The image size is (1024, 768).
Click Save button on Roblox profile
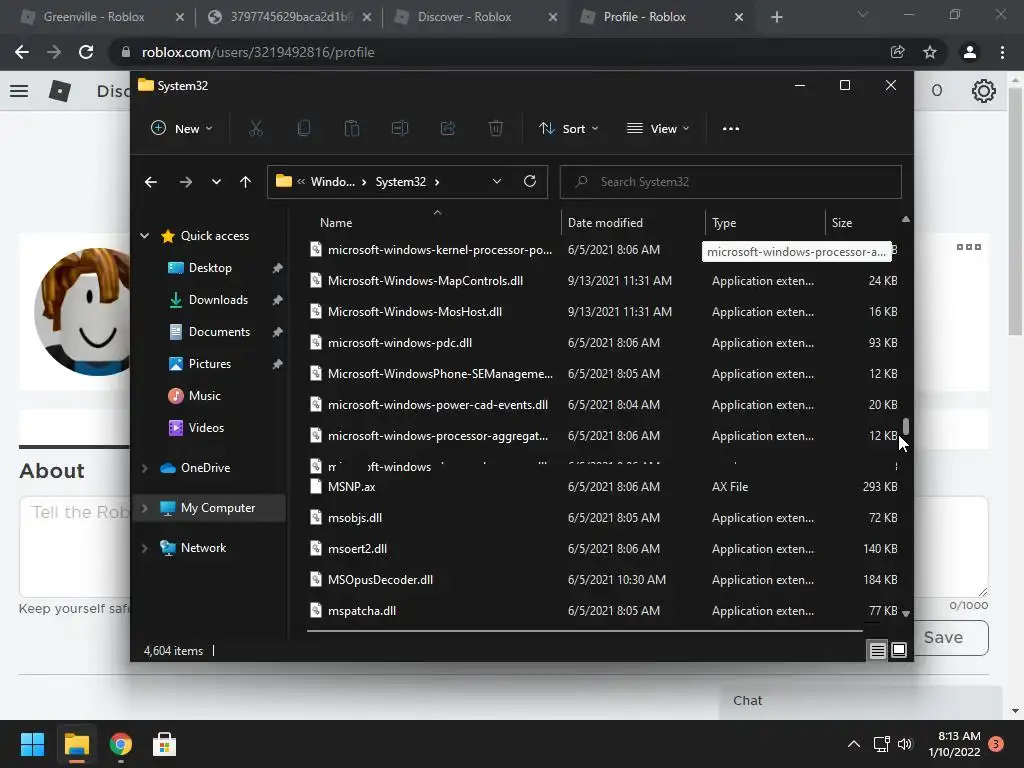tap(944, 637)
